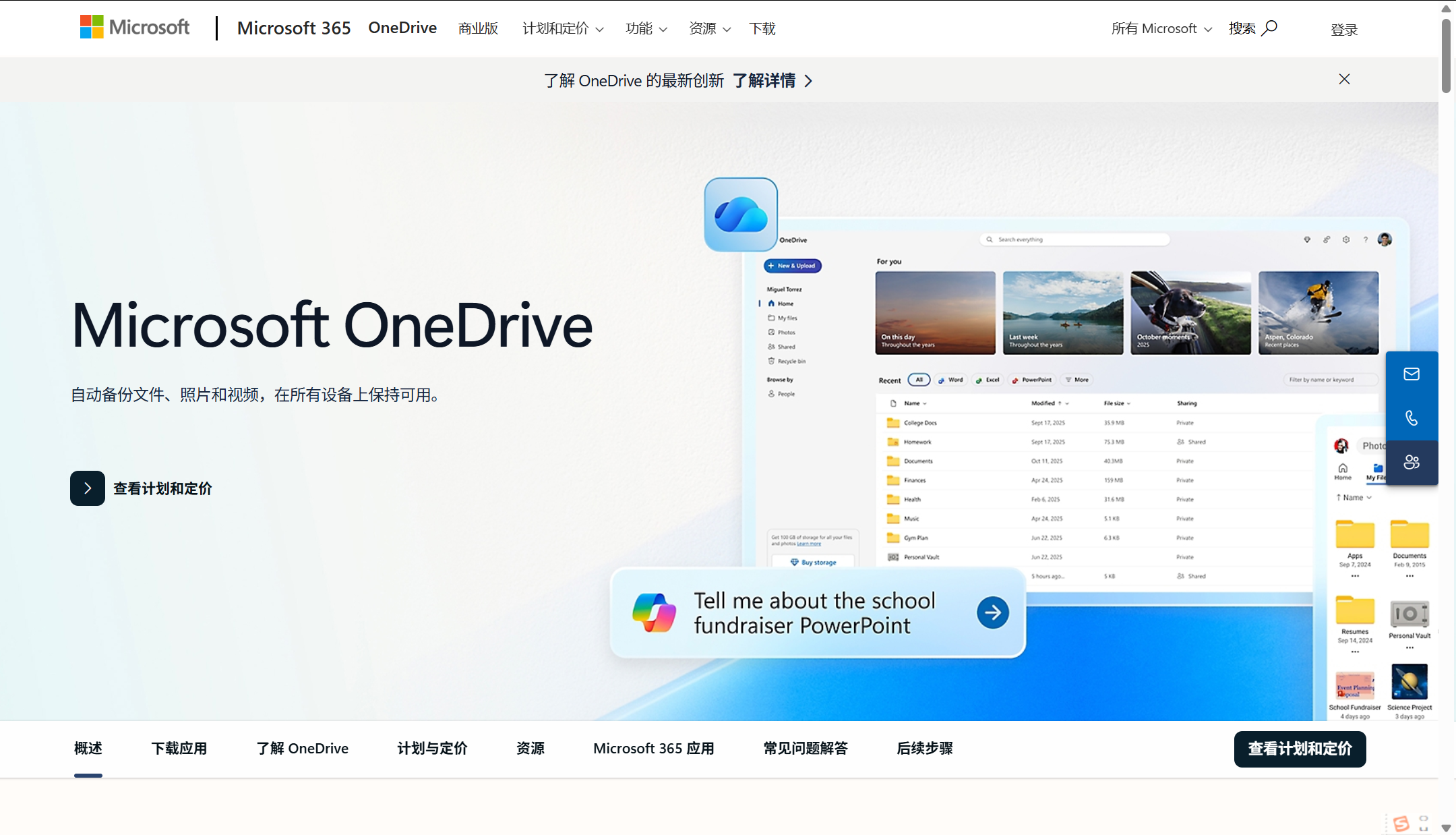Expand the 计划和定价 dropdown menu
Viewport: 1456px width, 835px height.
[563, 28]
